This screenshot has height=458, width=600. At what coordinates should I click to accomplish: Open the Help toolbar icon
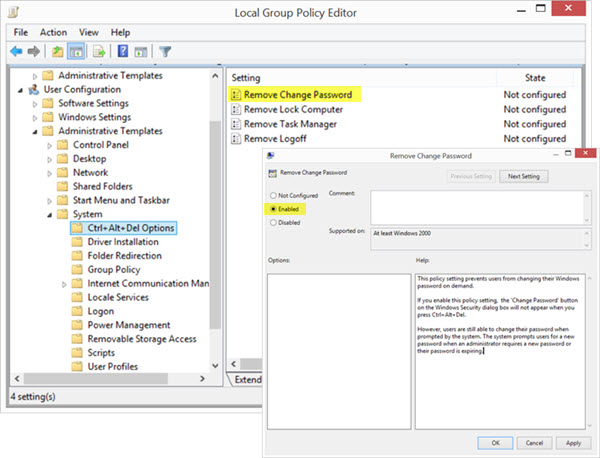click(123, 51)
